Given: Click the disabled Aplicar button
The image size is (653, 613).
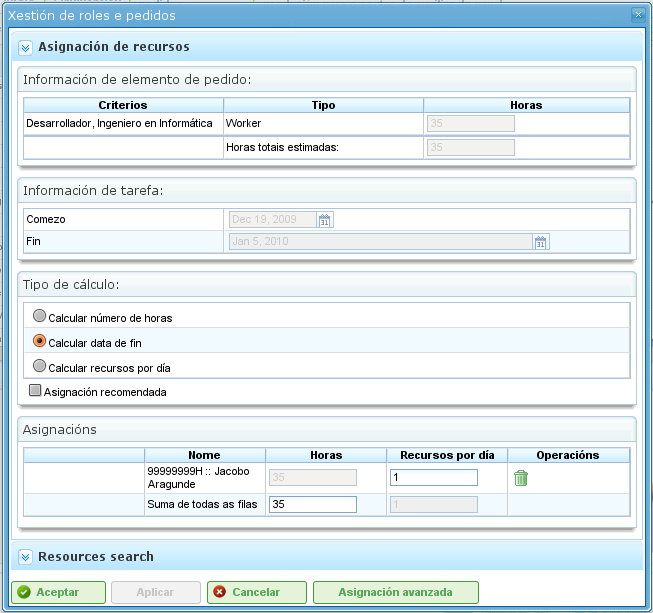Looking at the screenshot, I should point(155,592).
